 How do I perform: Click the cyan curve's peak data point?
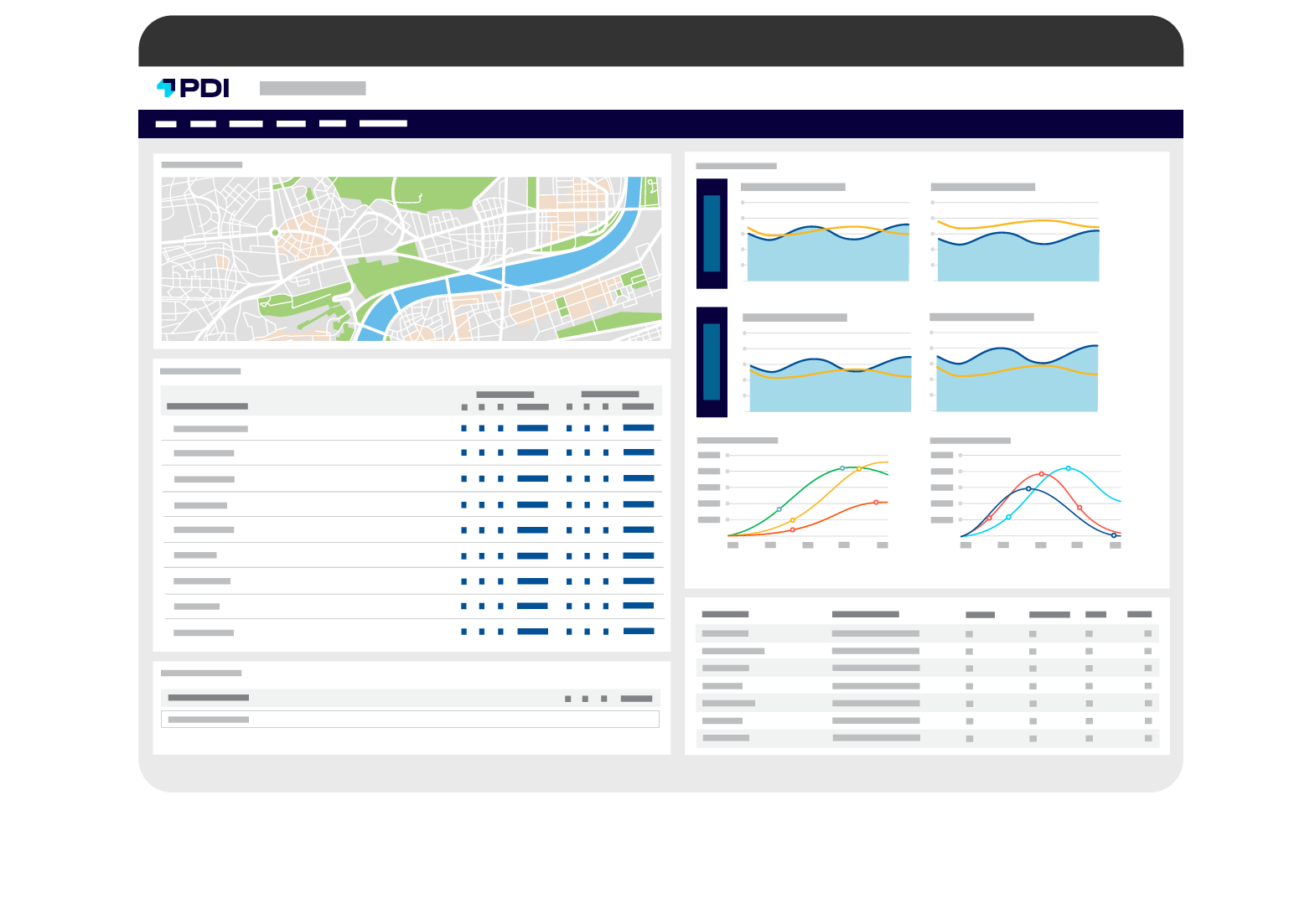[x=1068, y=468]
